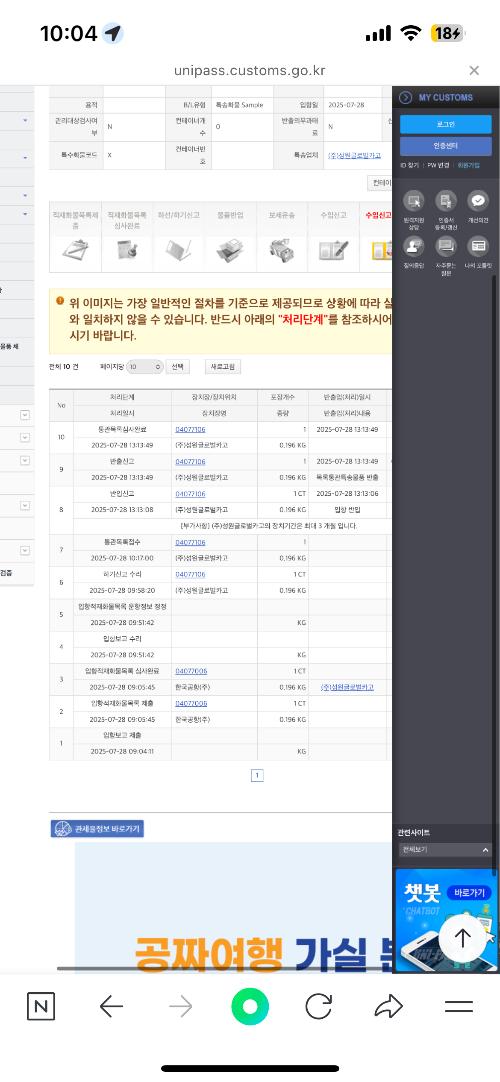Screen dimensions: 500x1082
Task: Click the 적재화물목록 심사완료 step icon
Action: tap(127, 249)
